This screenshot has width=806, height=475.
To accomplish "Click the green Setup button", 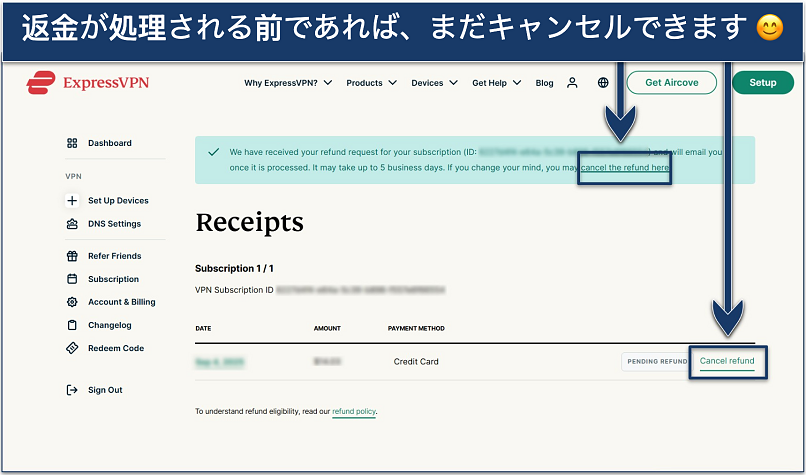I will coord(769,83).
